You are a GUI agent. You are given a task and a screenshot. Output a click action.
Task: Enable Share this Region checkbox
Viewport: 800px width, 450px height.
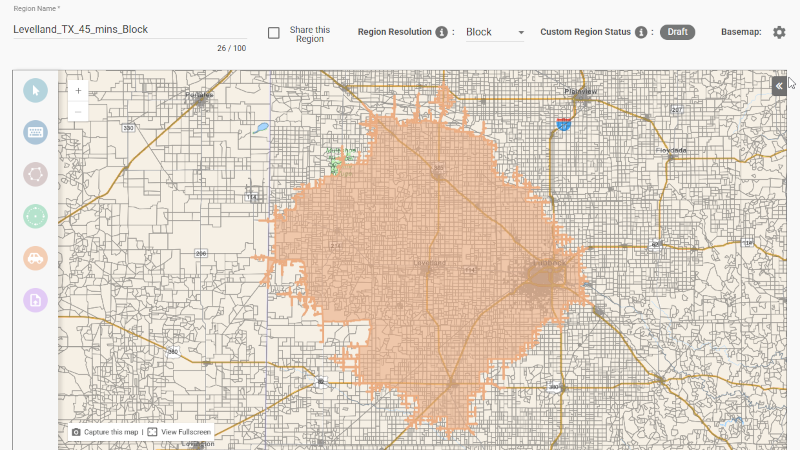point(274,33)
